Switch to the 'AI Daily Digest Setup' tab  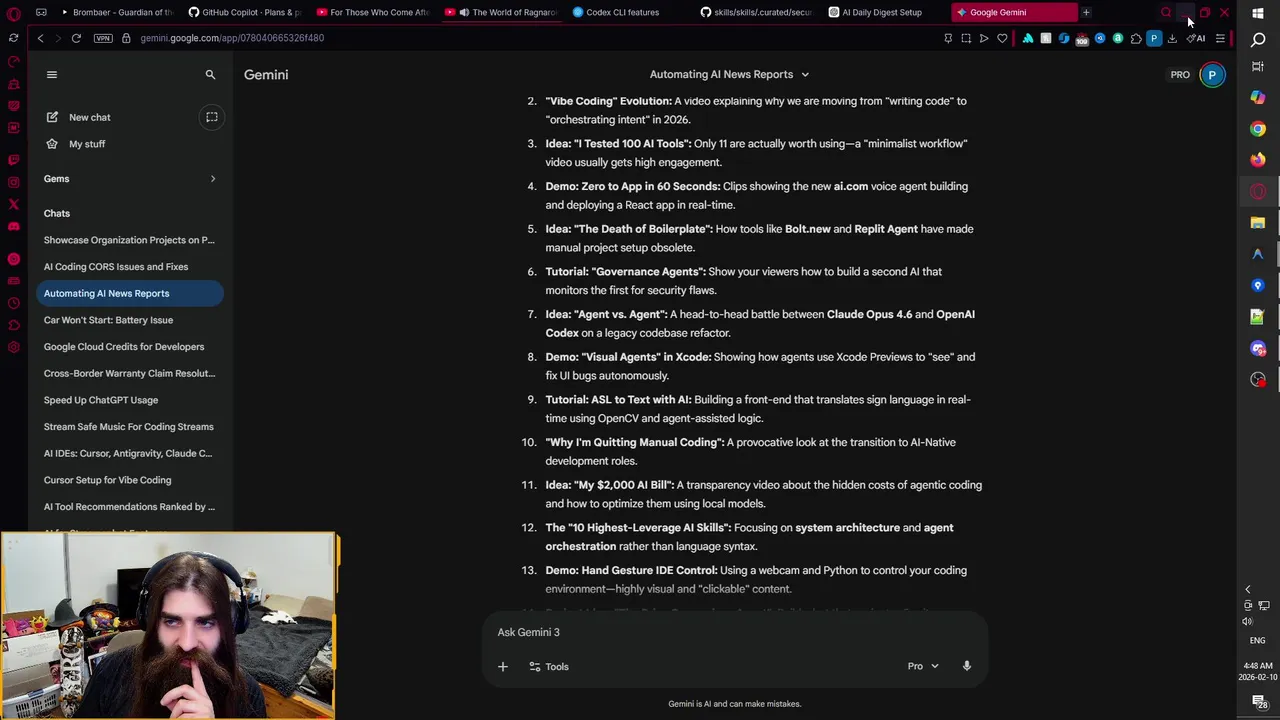click(885, 12)
